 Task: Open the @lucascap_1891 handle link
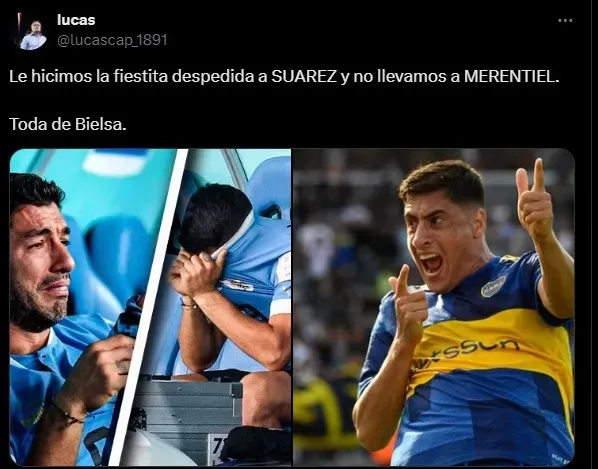click(x=112, y=40)
